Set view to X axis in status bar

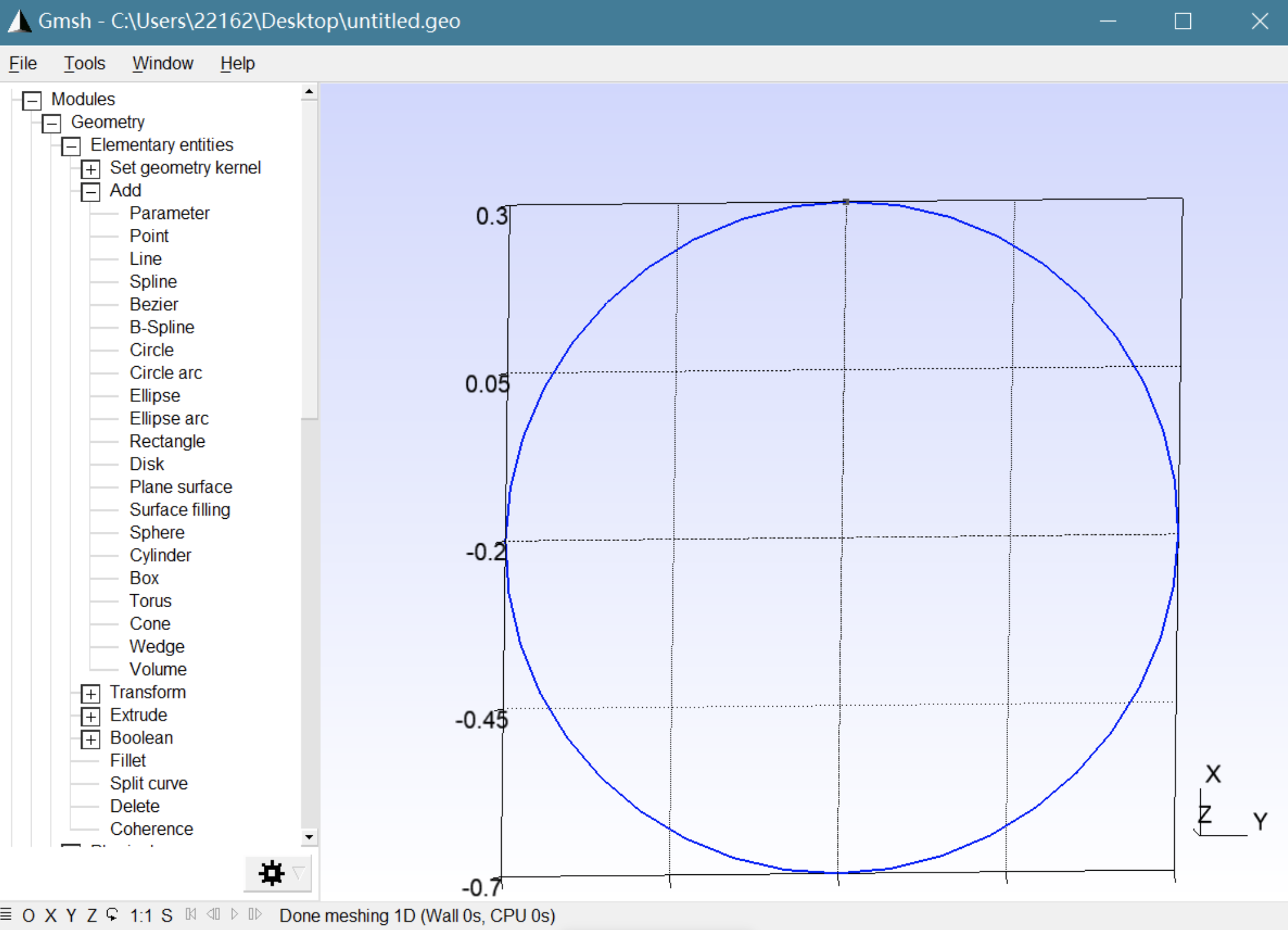click(x=51, y=916)
